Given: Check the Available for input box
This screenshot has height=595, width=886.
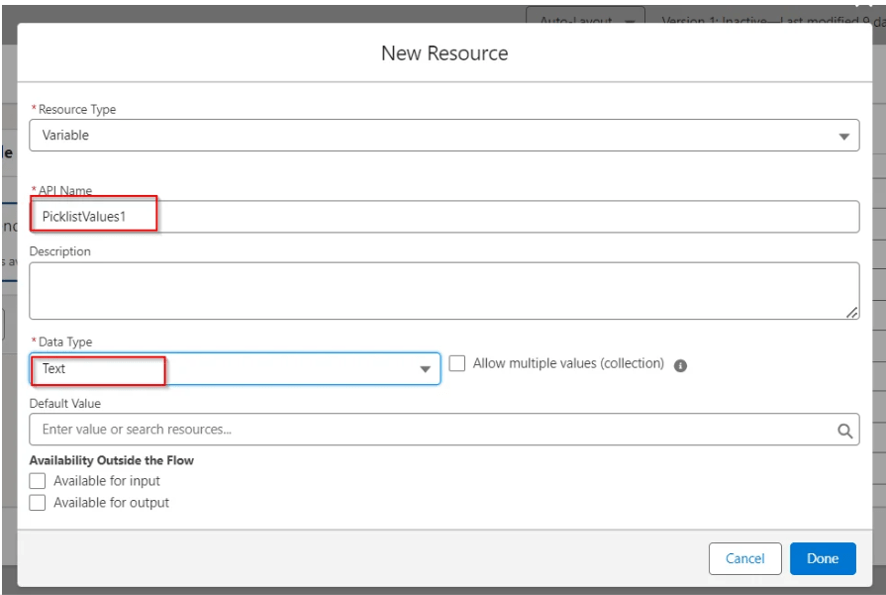Looking at the screenshot, I should click(38, 481).
